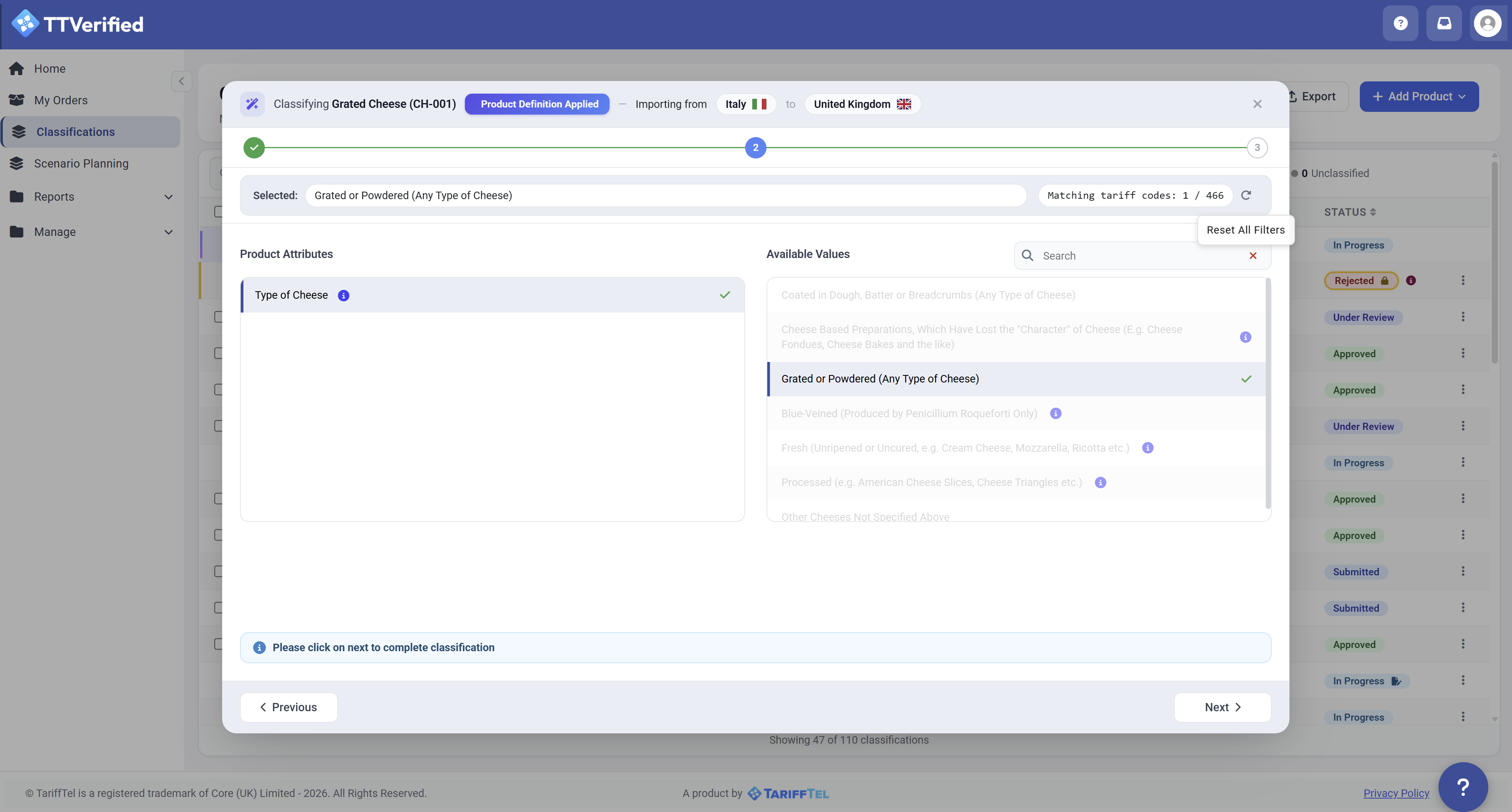The image size is (1512, 812).
Task: Click the help question mark icon in header
Action: (1401, 23)
